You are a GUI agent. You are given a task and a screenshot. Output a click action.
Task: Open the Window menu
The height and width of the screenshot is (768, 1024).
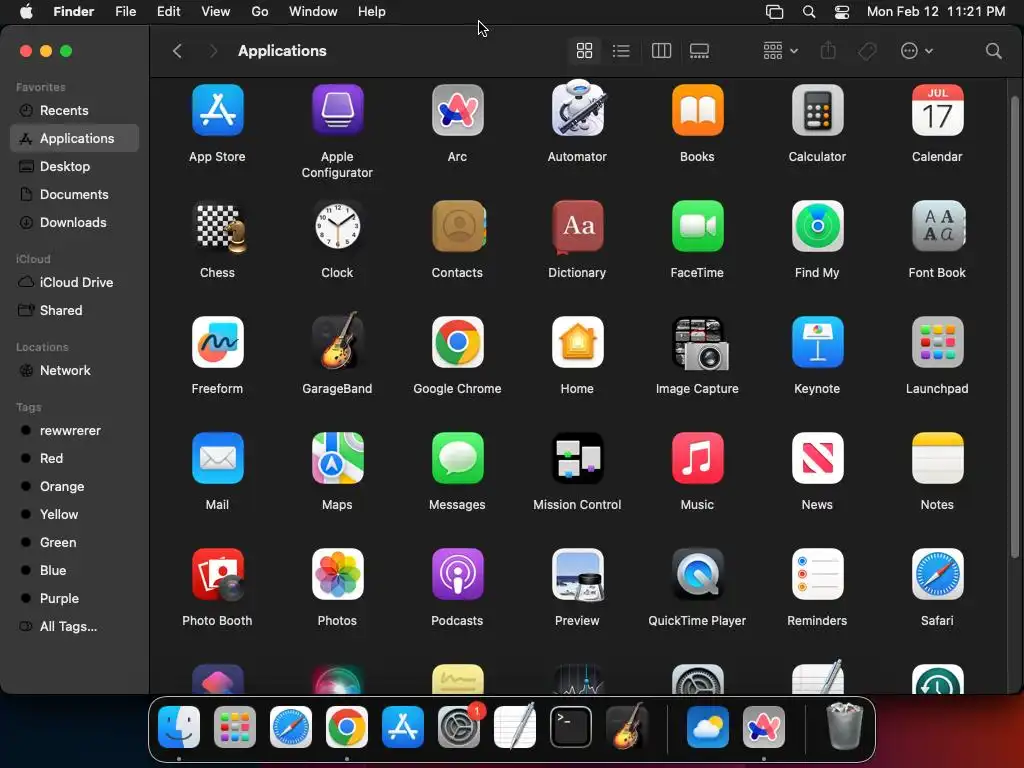click(313, 12)
